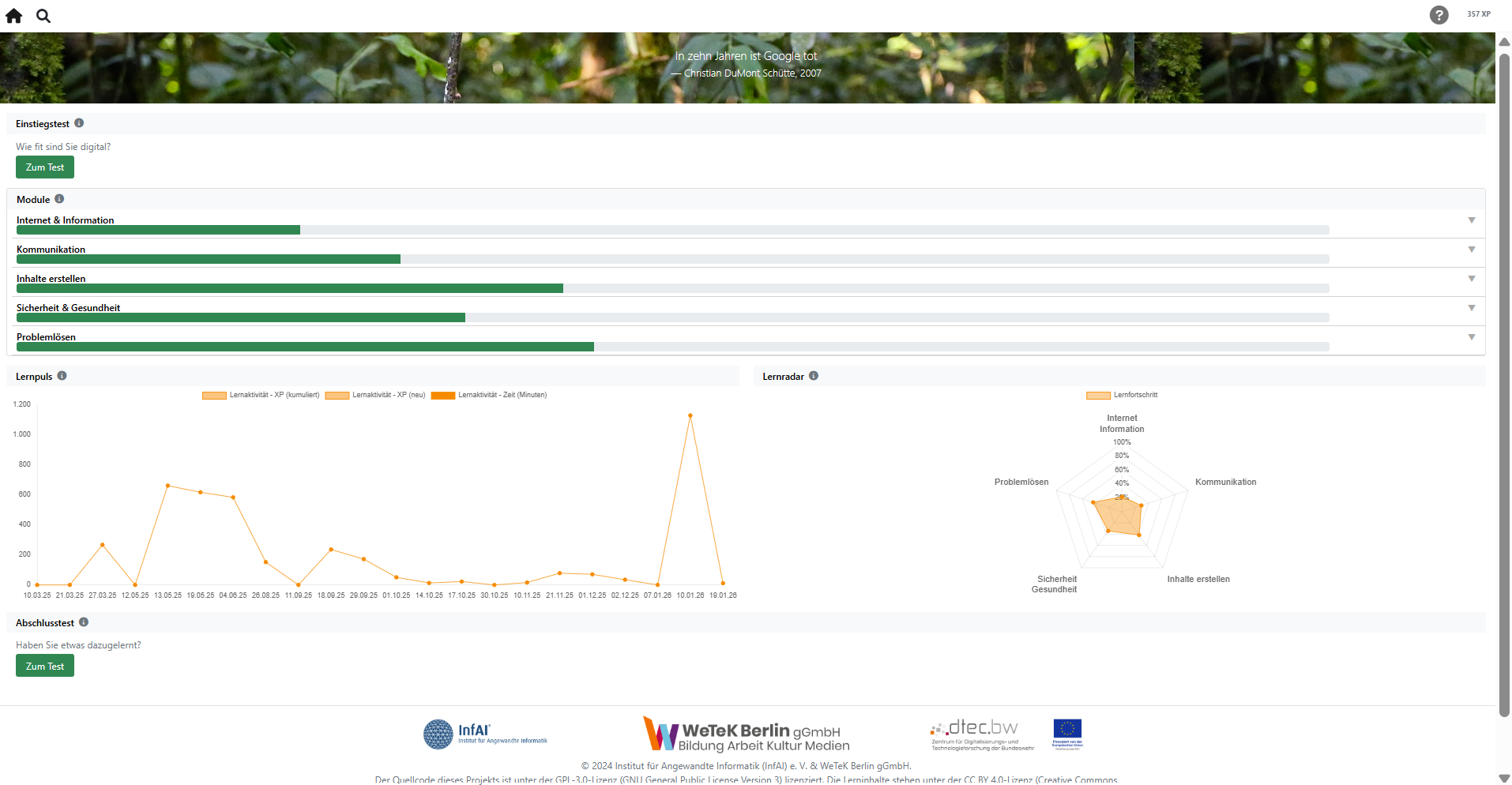This screenshot has width=1512, height=785.
Task: Click the home icon
Action: (x=14, y=16)
